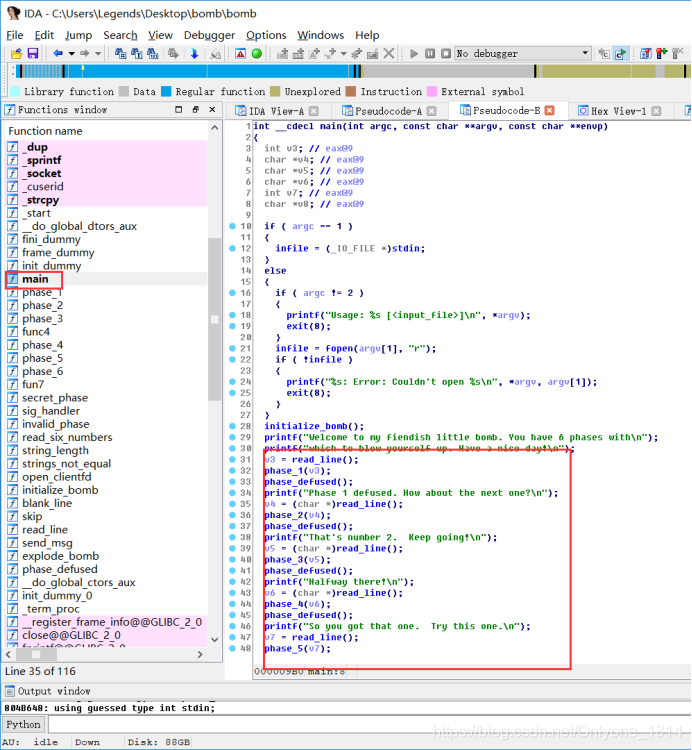Image resolution: width=692 pixels, height=750 pixels.
Task: Toggle breakpoint dot on line 48
Action: coord(232,649)
